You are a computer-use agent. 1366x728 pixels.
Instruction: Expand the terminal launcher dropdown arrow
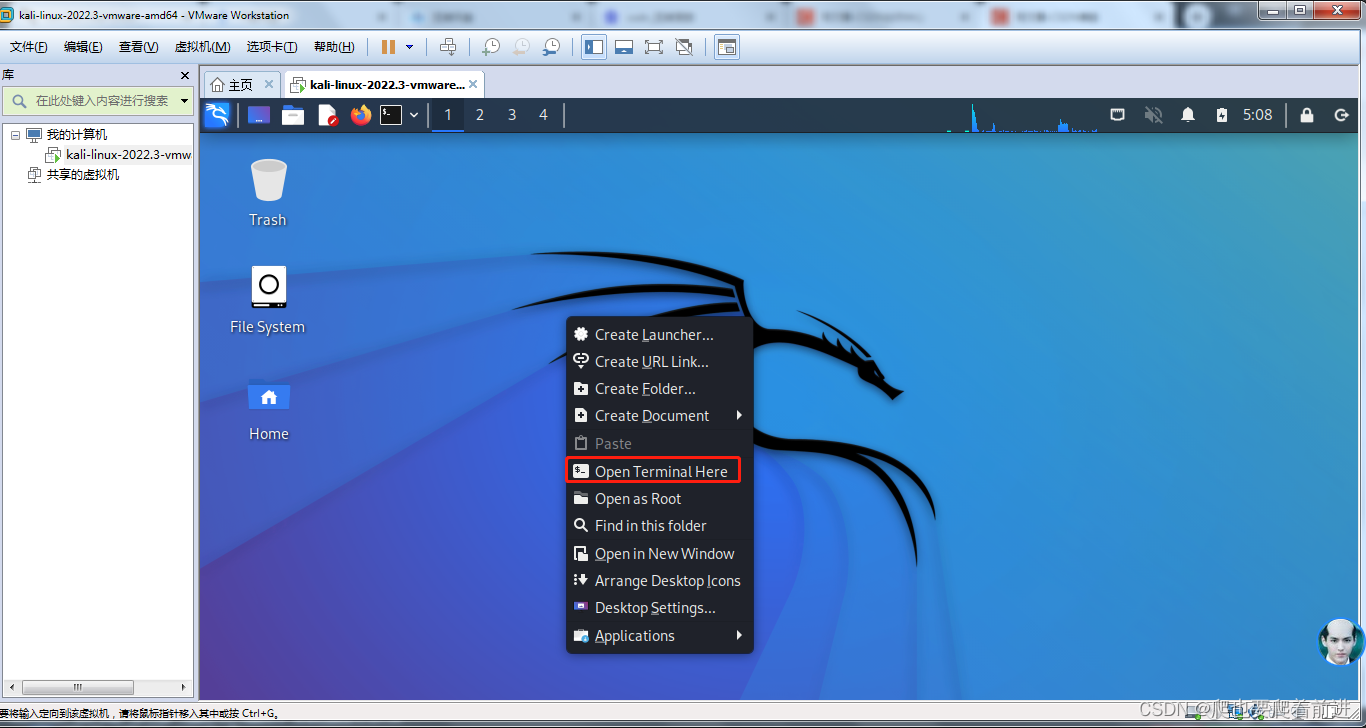[414, 115]
